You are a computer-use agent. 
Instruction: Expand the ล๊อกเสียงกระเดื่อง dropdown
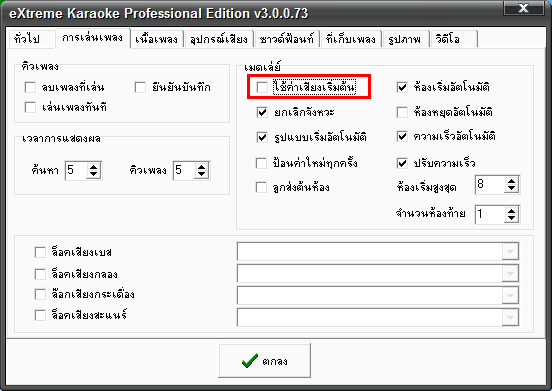coord(510,296)
